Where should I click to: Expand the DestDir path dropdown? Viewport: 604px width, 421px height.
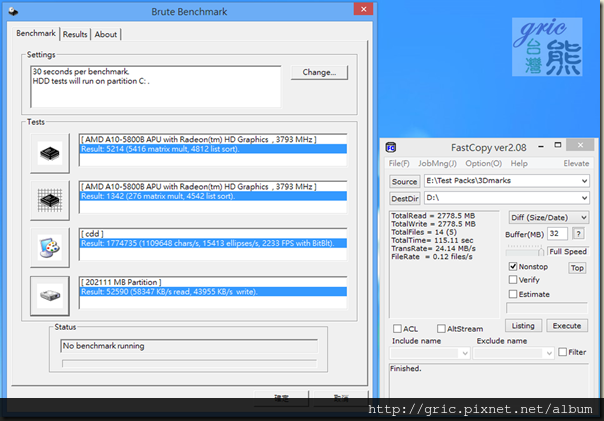pyautogui.click(x=584, y=198)
